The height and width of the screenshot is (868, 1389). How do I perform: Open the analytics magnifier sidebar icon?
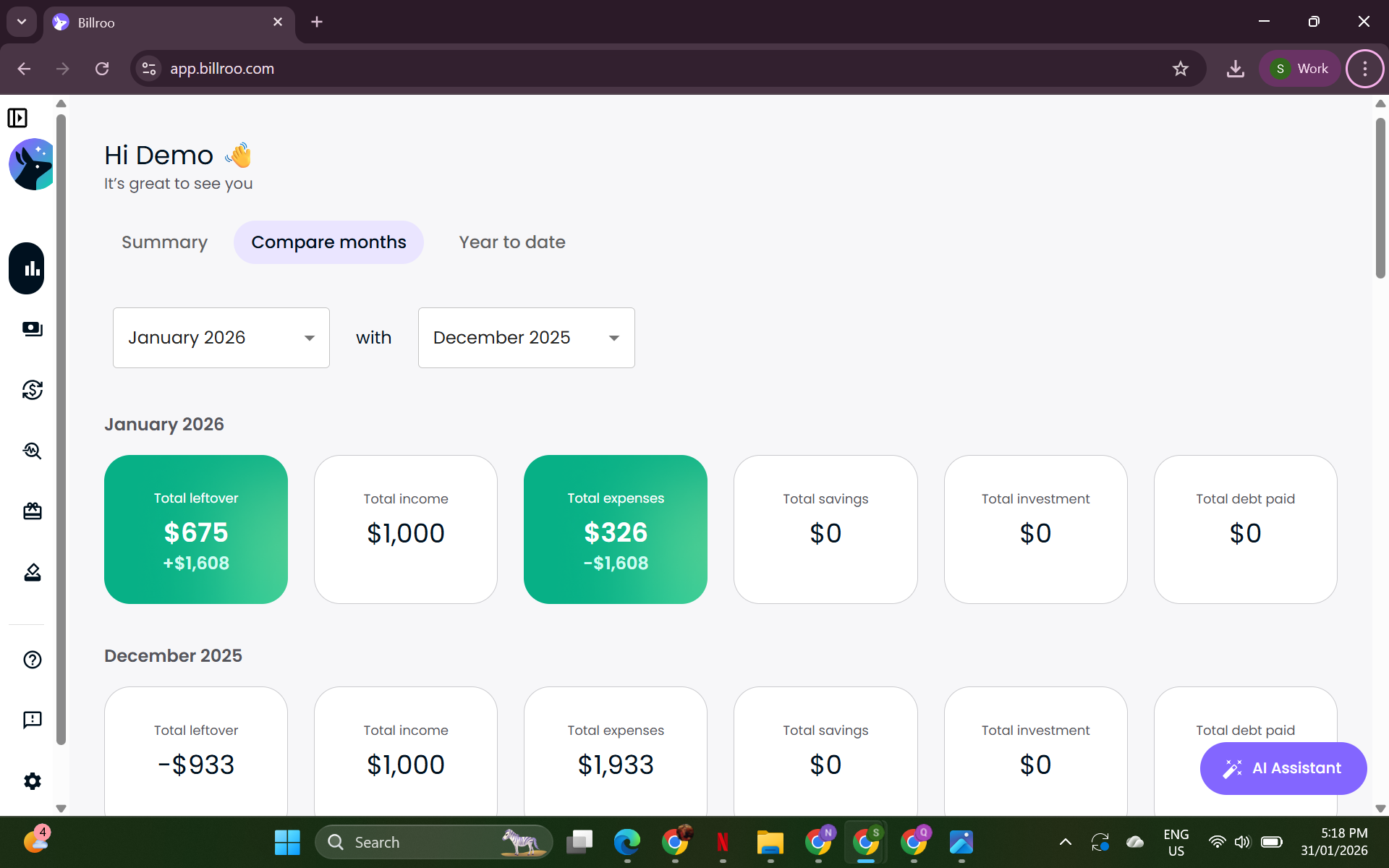[x=32, y=451]
